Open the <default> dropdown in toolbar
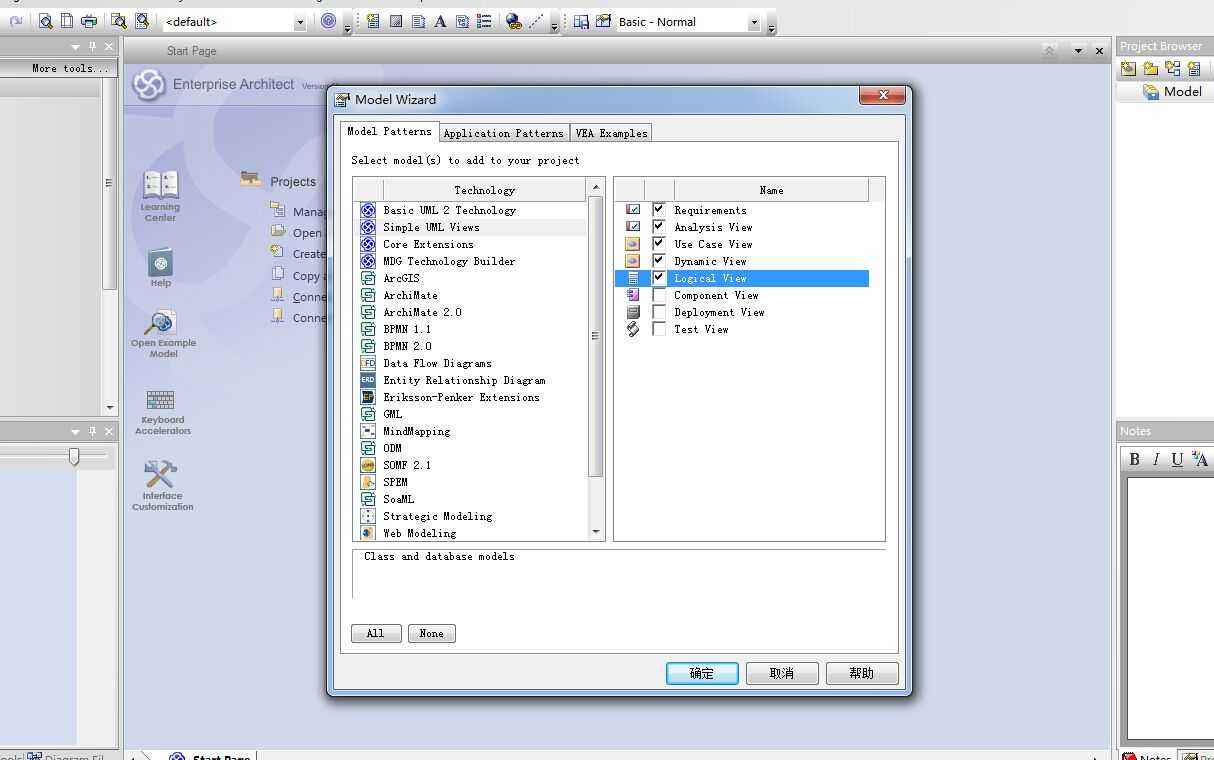This screenshot has width=1214, height=760. (x=300, y=22)
